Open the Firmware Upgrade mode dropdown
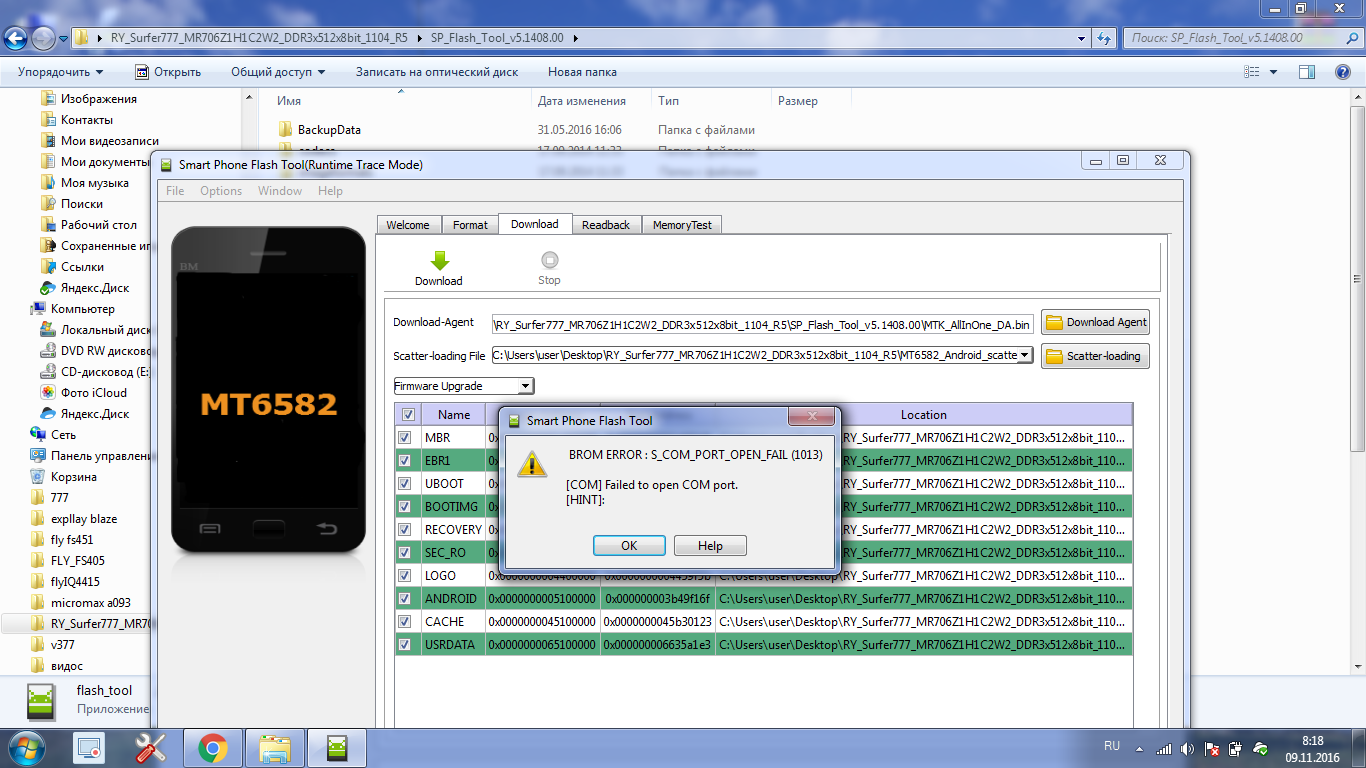The image size is (1366, 768). pyautogui.click(x=464, y=386)
